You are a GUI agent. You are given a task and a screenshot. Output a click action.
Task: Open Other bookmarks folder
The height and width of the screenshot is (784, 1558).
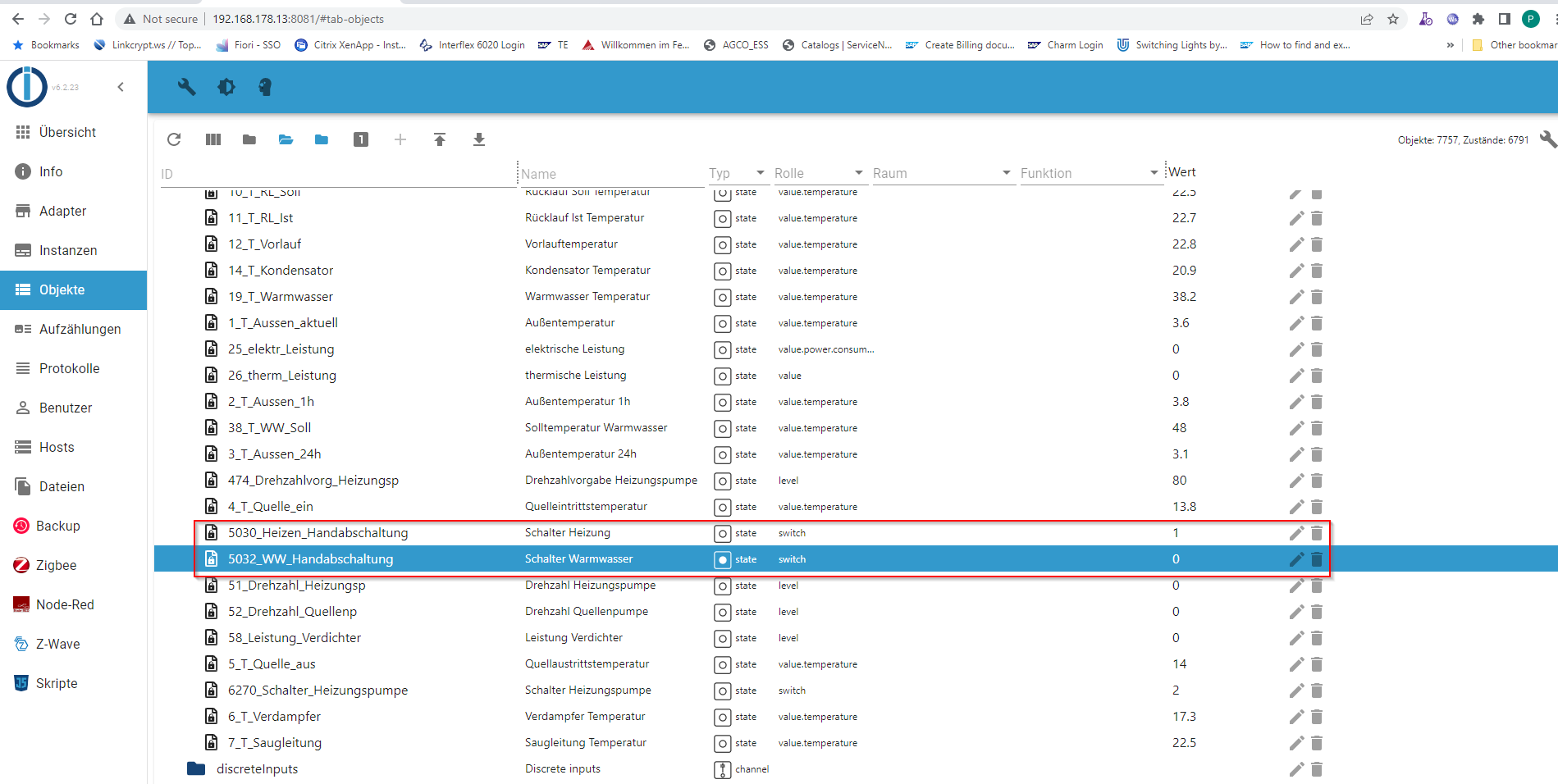[x=1515, y=45]
